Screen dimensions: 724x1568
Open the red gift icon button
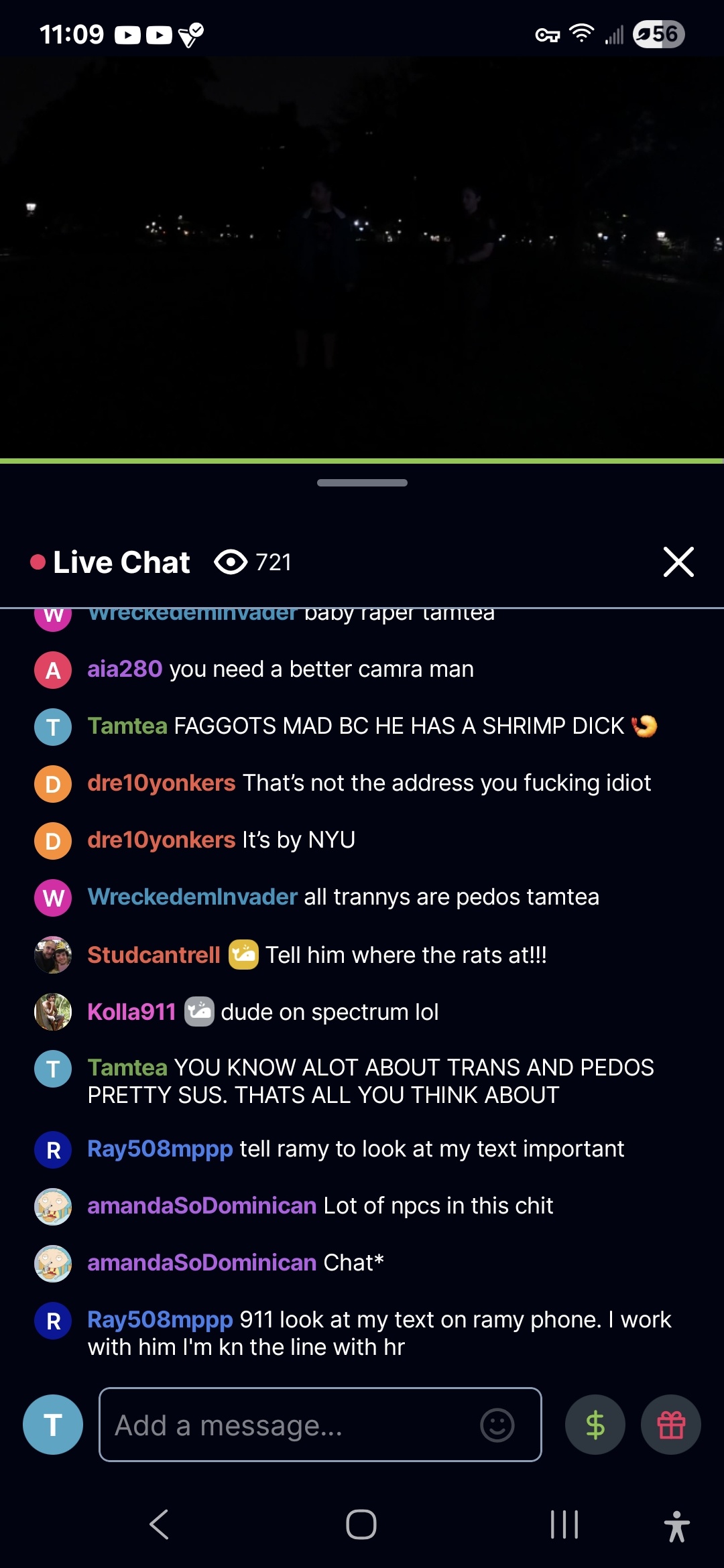(671, 1425)
